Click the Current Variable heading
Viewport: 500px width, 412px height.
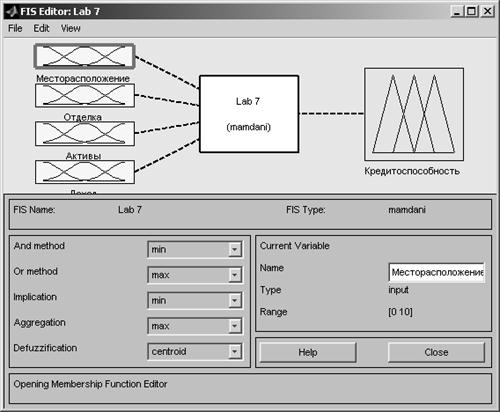(295, 246)
